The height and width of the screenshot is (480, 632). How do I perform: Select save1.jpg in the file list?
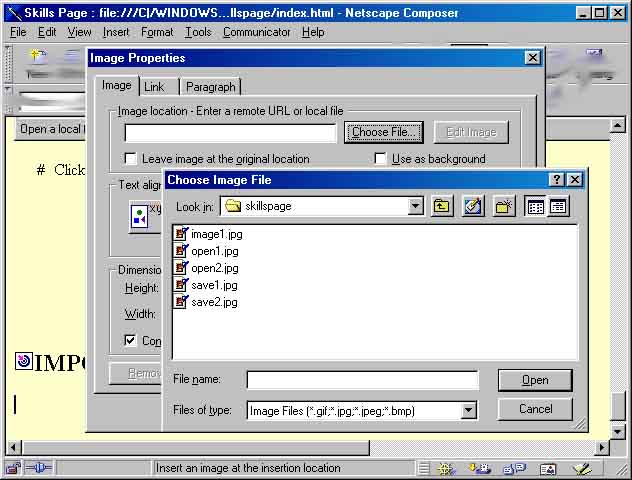tap(206, 285)
